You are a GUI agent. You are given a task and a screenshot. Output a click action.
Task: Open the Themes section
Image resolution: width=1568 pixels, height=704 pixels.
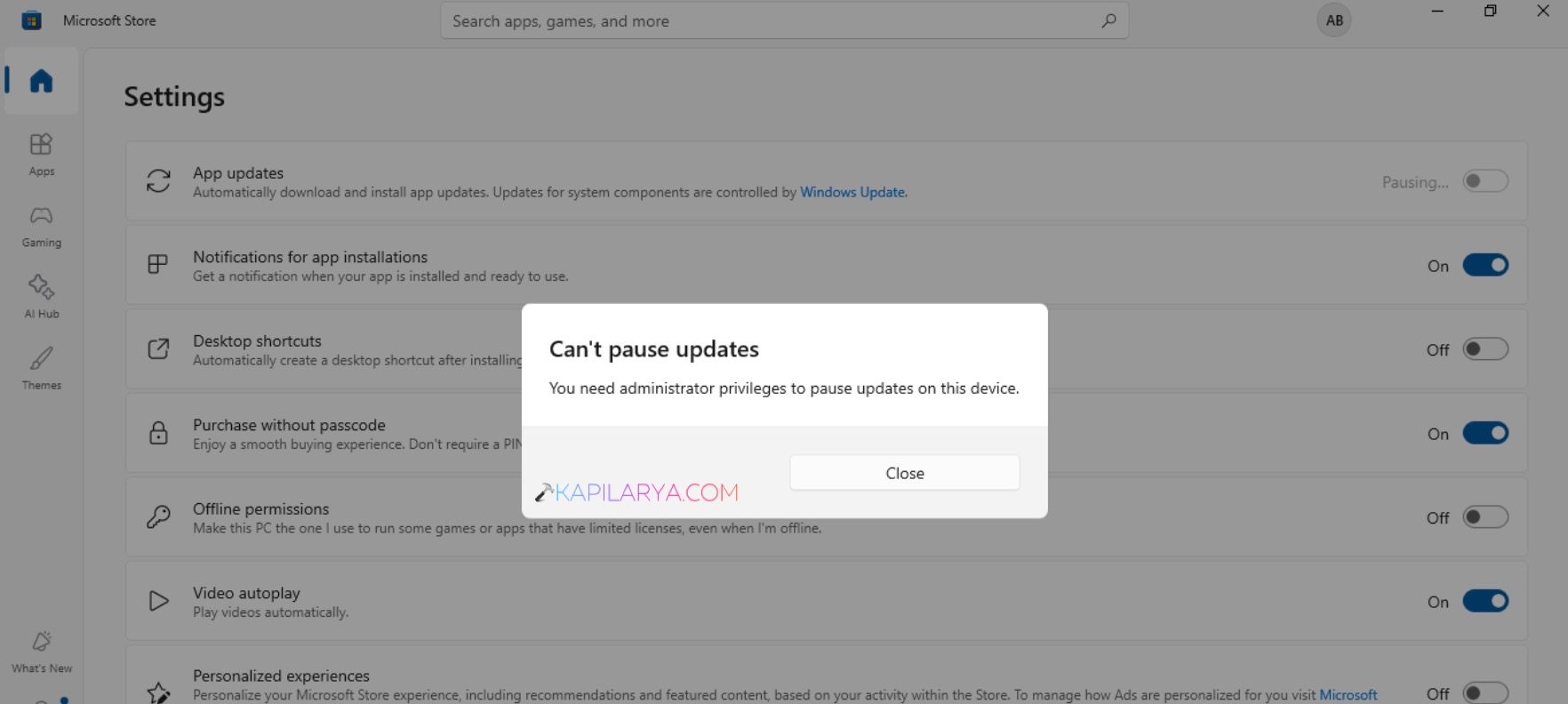41,369
